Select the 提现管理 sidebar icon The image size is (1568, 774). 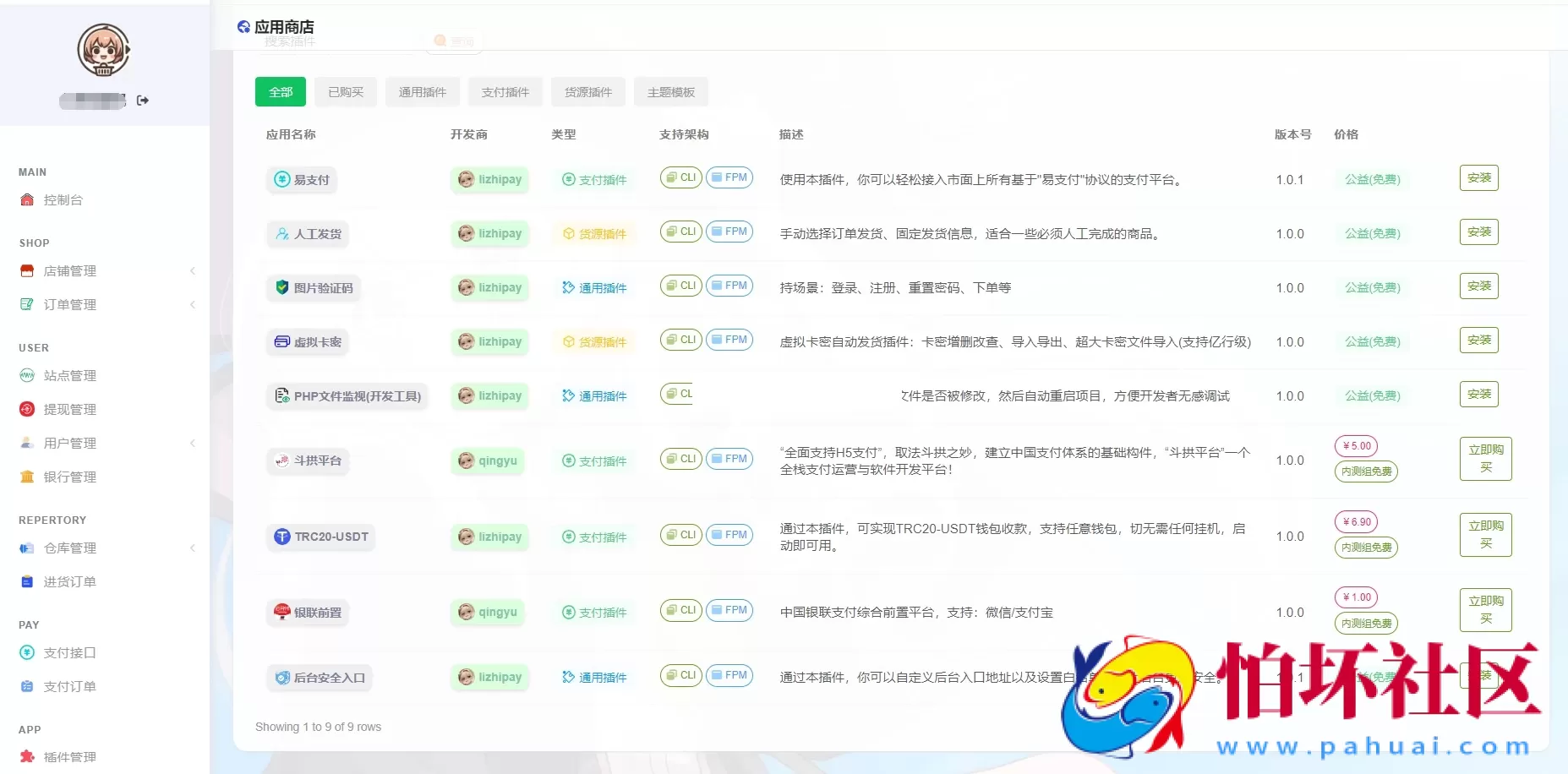pos(26,409)
